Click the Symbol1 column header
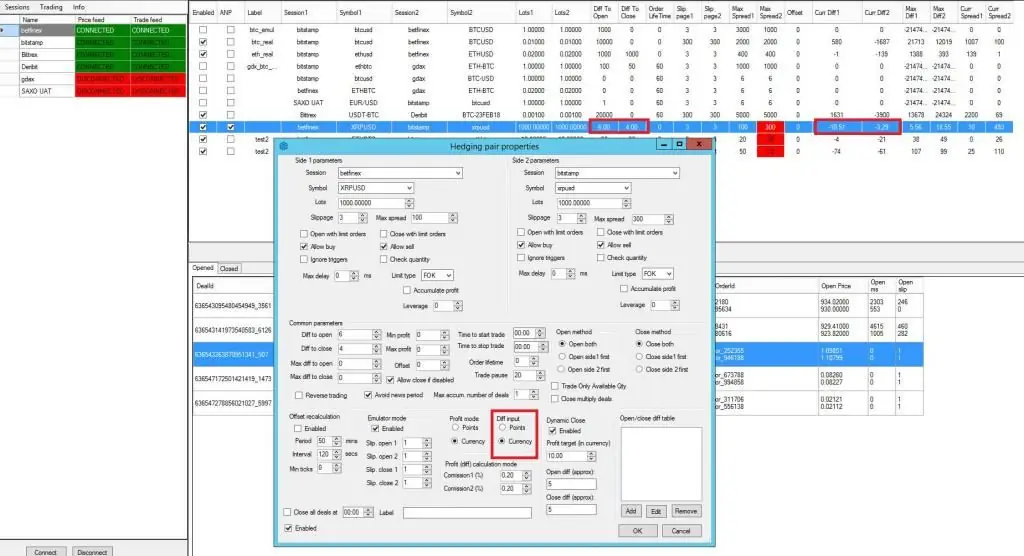 click(351, 12)
